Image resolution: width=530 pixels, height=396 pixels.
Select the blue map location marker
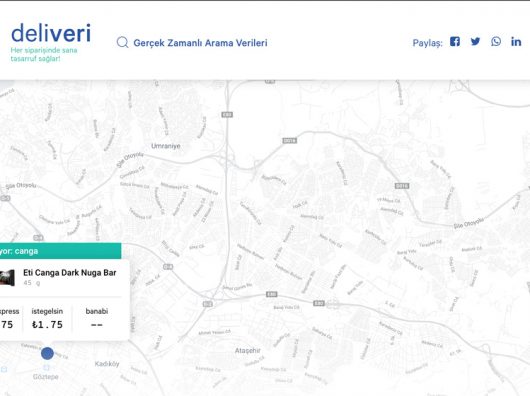(47, 353)
